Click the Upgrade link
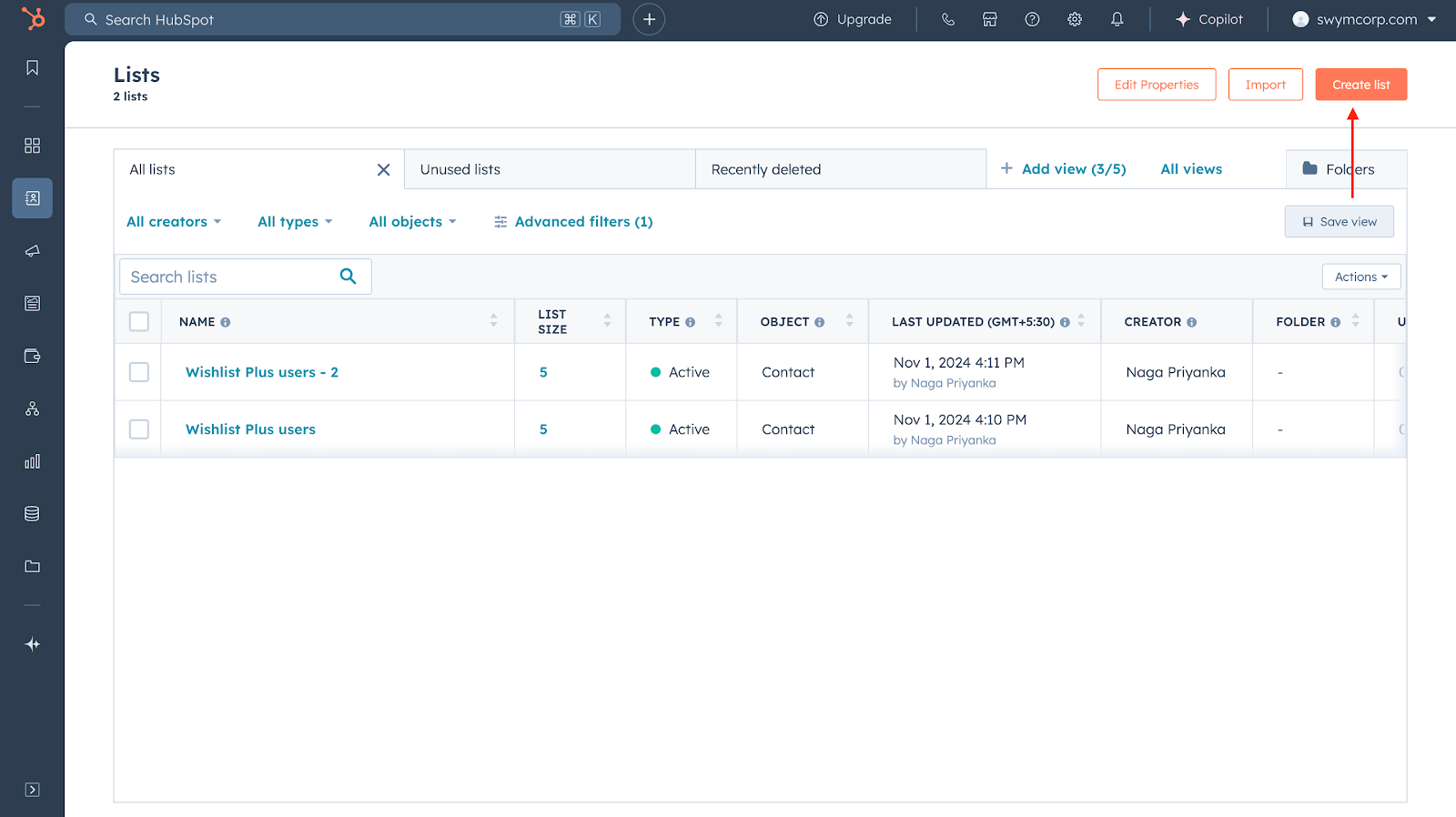This screenshot has height=817, width=1456. point(853,19)
